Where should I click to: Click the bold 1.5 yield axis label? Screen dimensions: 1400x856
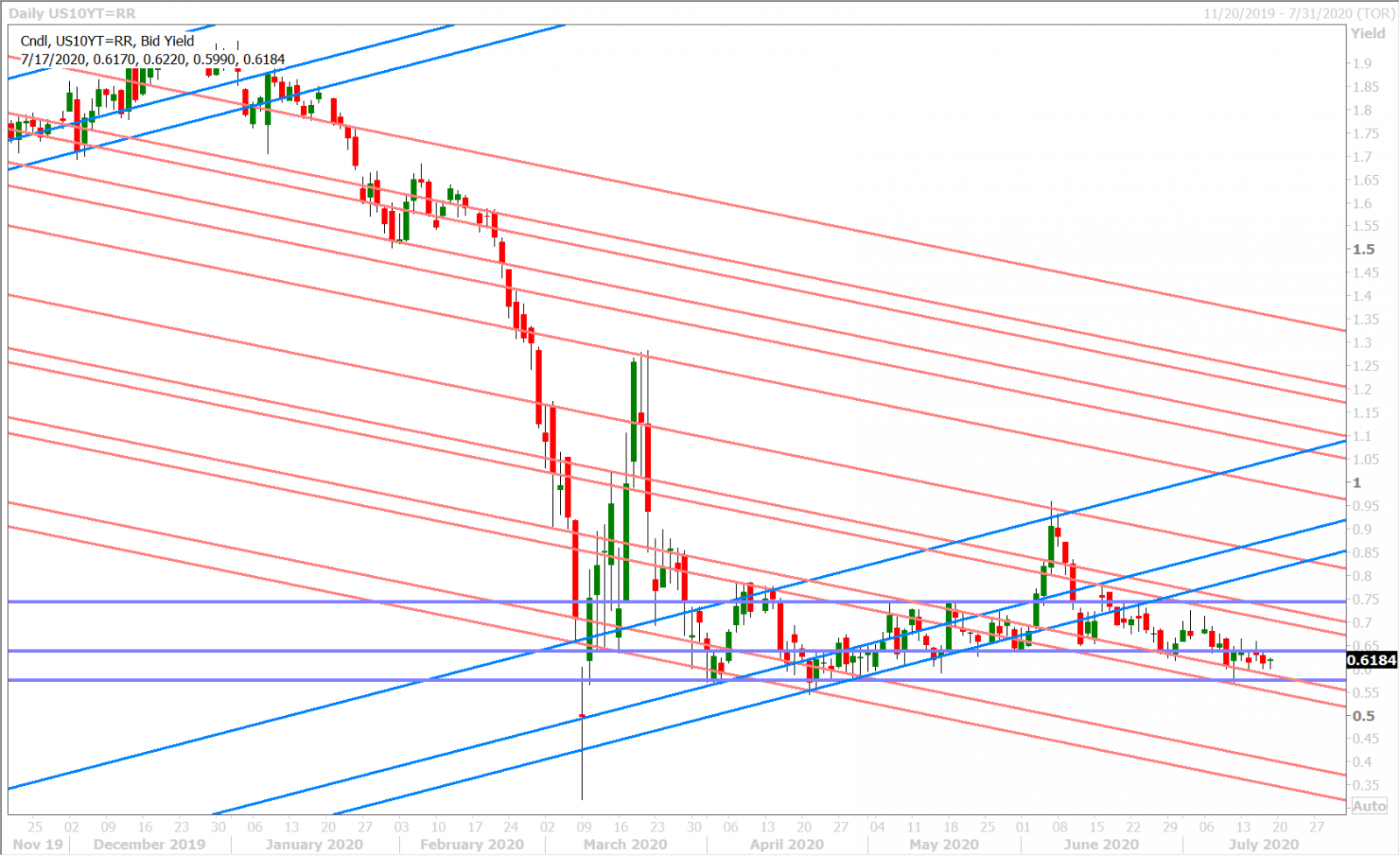tap(1363, 249)
